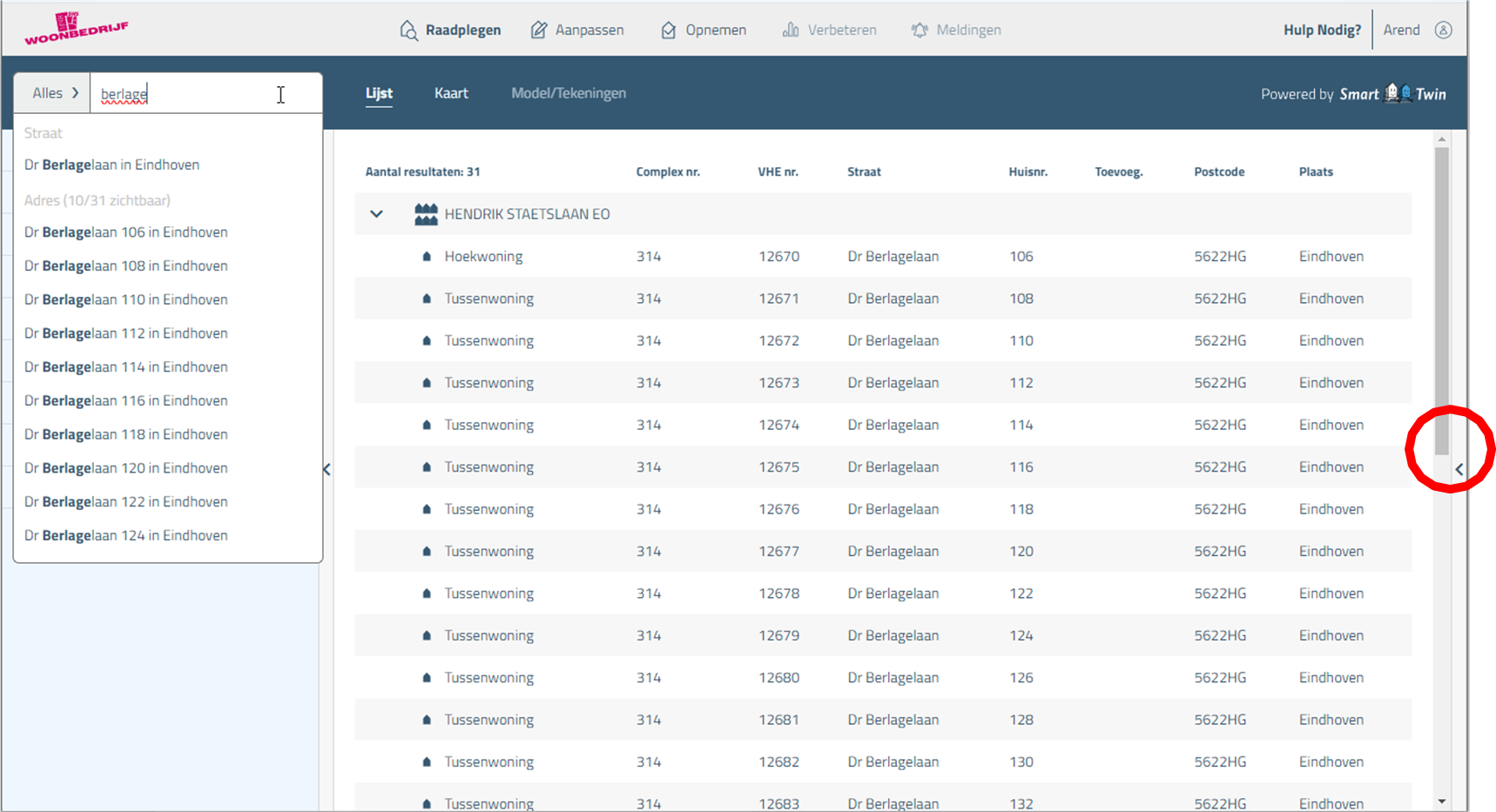This screenshot has height=812, width=1496.
Task: Click the Aanpassen pencil icon
Action: point(539,30)
